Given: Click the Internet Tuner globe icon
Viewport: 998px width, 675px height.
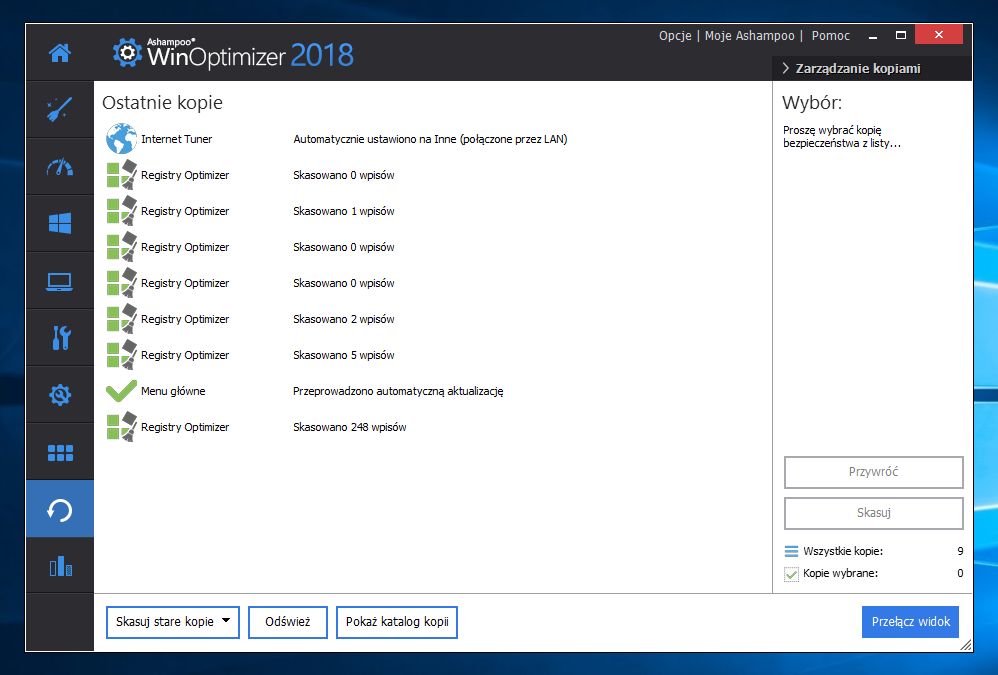Looking at the screenshot, I should 121,139.
